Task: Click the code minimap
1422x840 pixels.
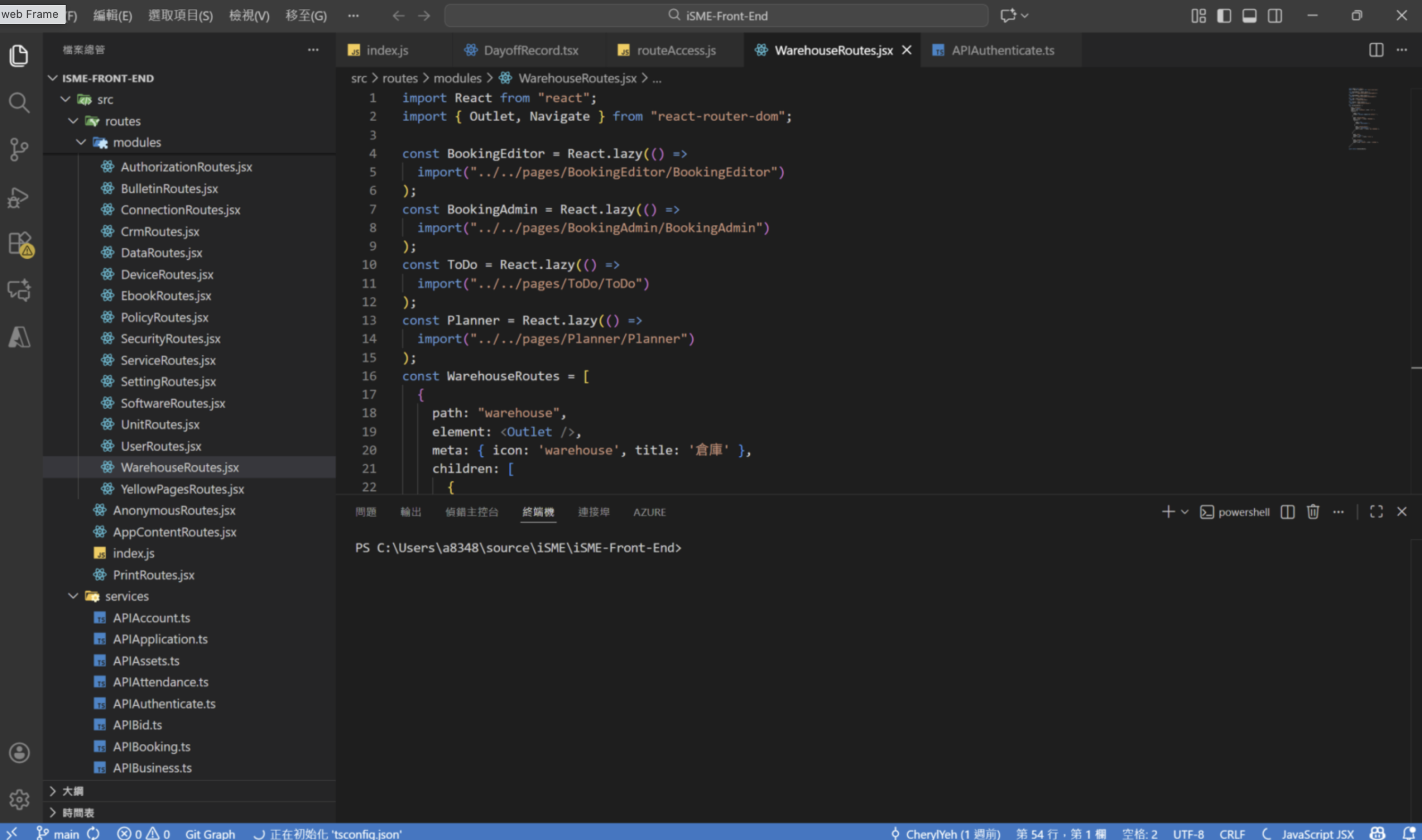Action: point(1363,119)
